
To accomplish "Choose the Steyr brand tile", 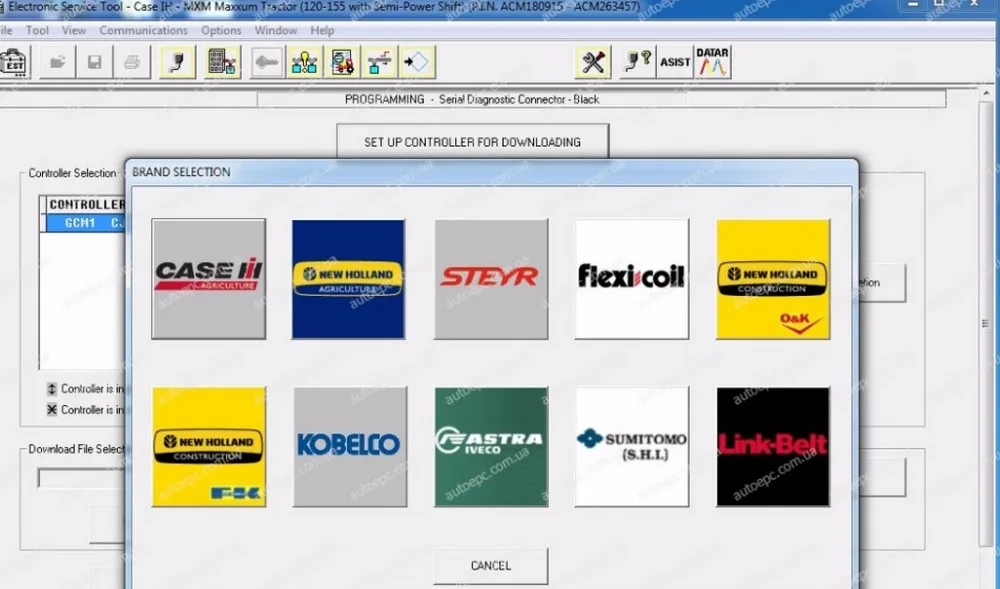I will click(491, 279).
